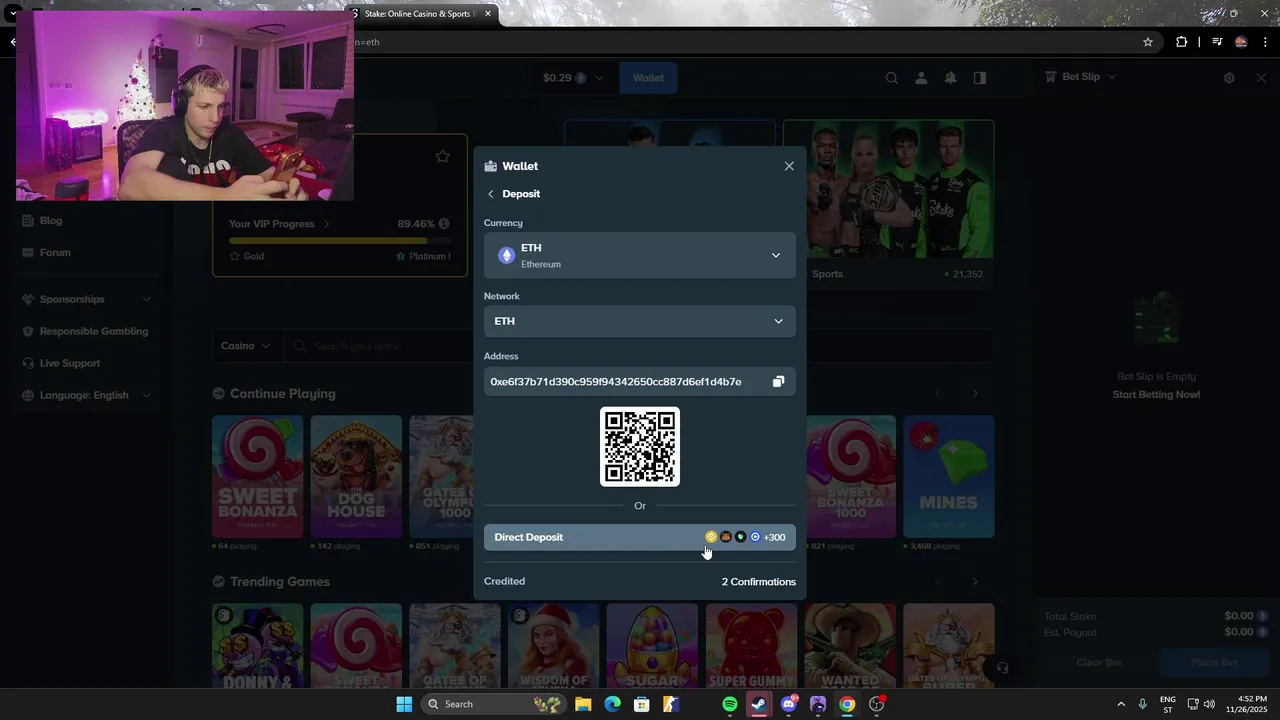Viewport: 1280px width, 720px height.
Task: Toggle the side panel icon in header
Action: coord(980,78)
